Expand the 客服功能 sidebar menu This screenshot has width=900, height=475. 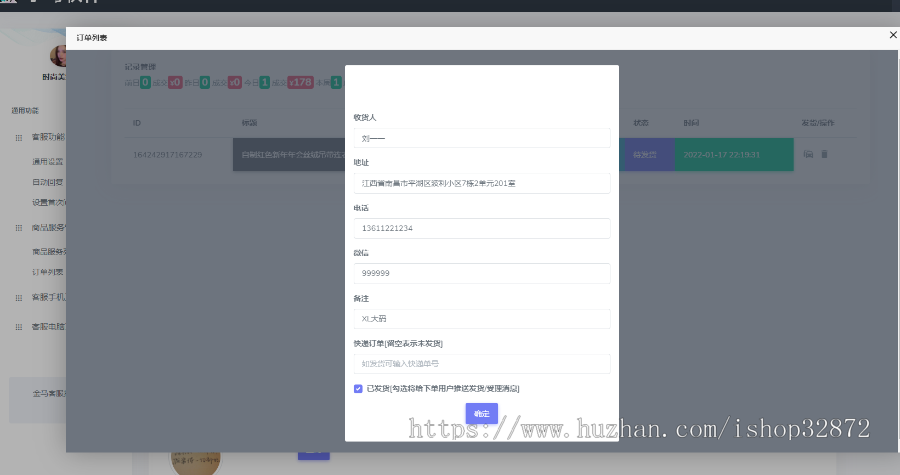(x=48, y=137)
